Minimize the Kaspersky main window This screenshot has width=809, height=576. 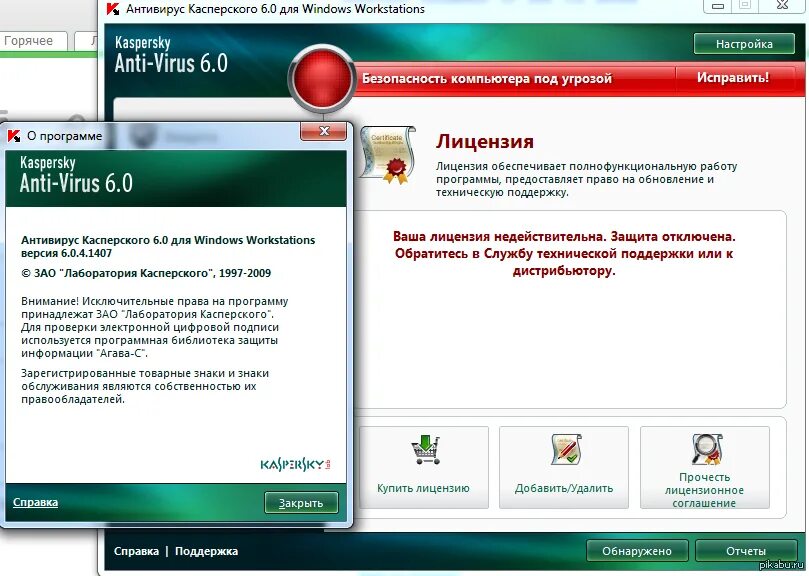tap(718, 6)
